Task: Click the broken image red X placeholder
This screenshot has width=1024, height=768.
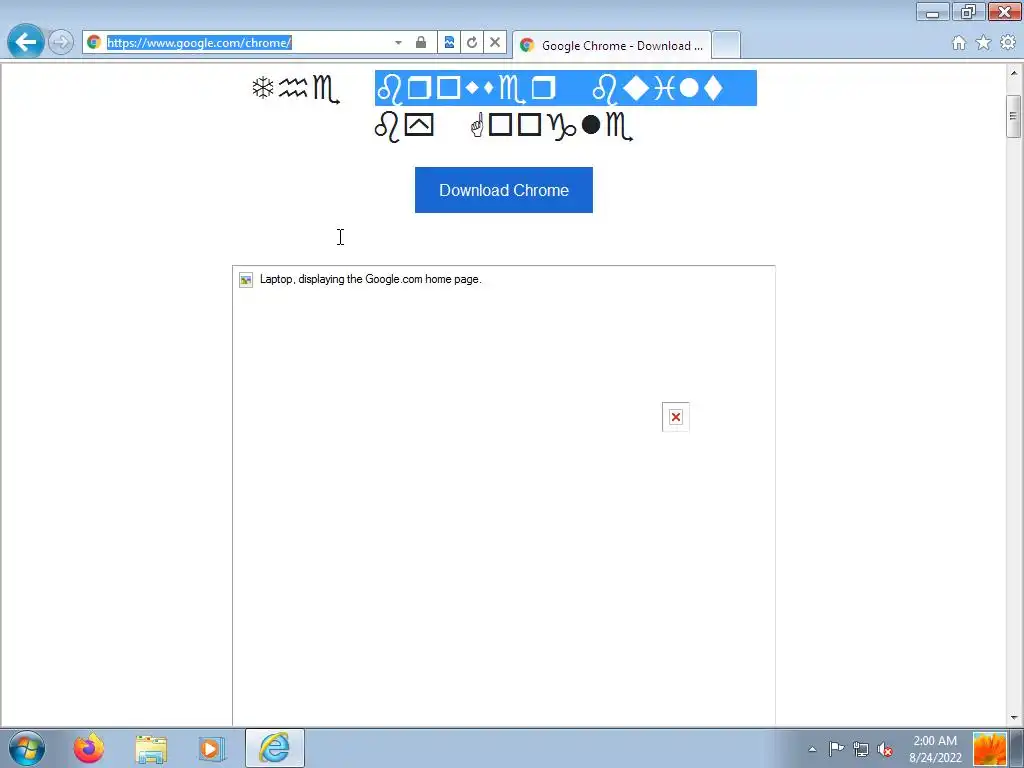Action: coord(676,417)
